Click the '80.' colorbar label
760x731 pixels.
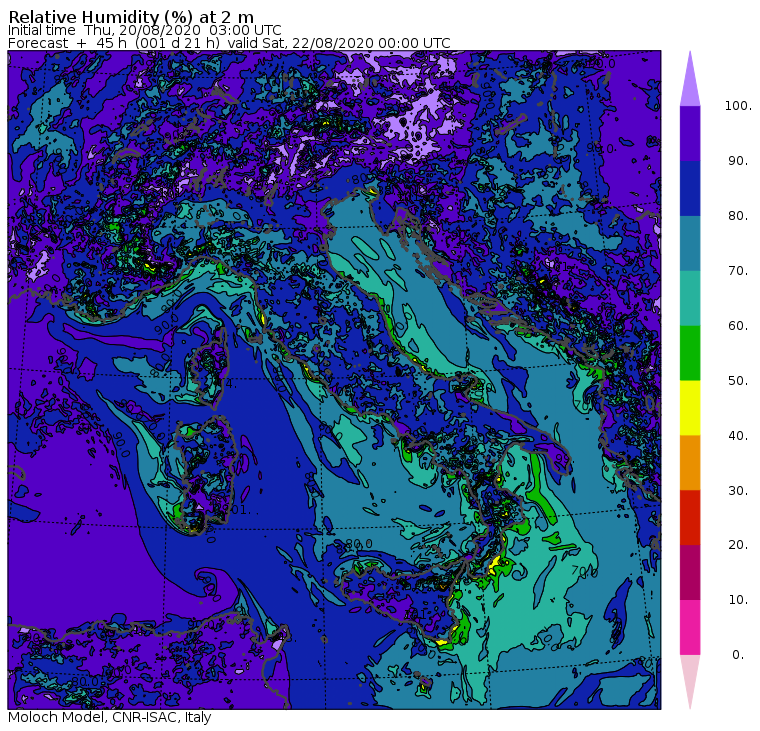tap(738, 216)
